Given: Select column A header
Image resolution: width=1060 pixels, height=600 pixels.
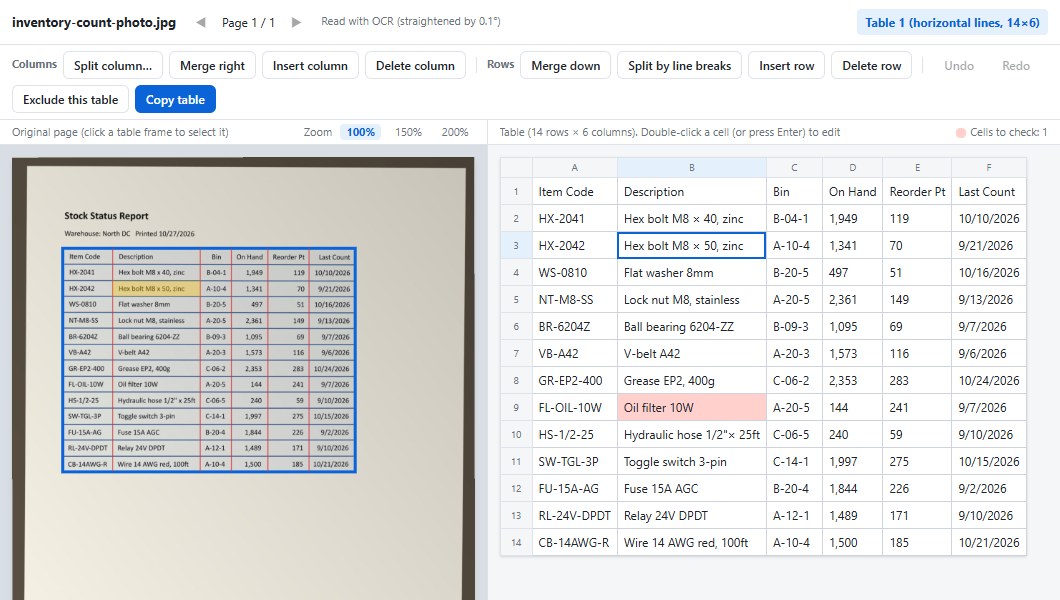Looking at the screenshot, I should (x=575, y=168).
